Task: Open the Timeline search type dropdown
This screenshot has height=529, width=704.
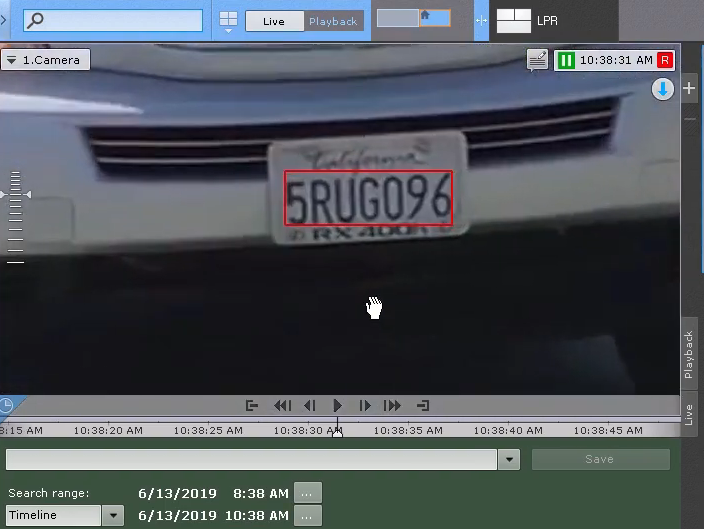Action: pyautogui.click(x=112, y=516)
